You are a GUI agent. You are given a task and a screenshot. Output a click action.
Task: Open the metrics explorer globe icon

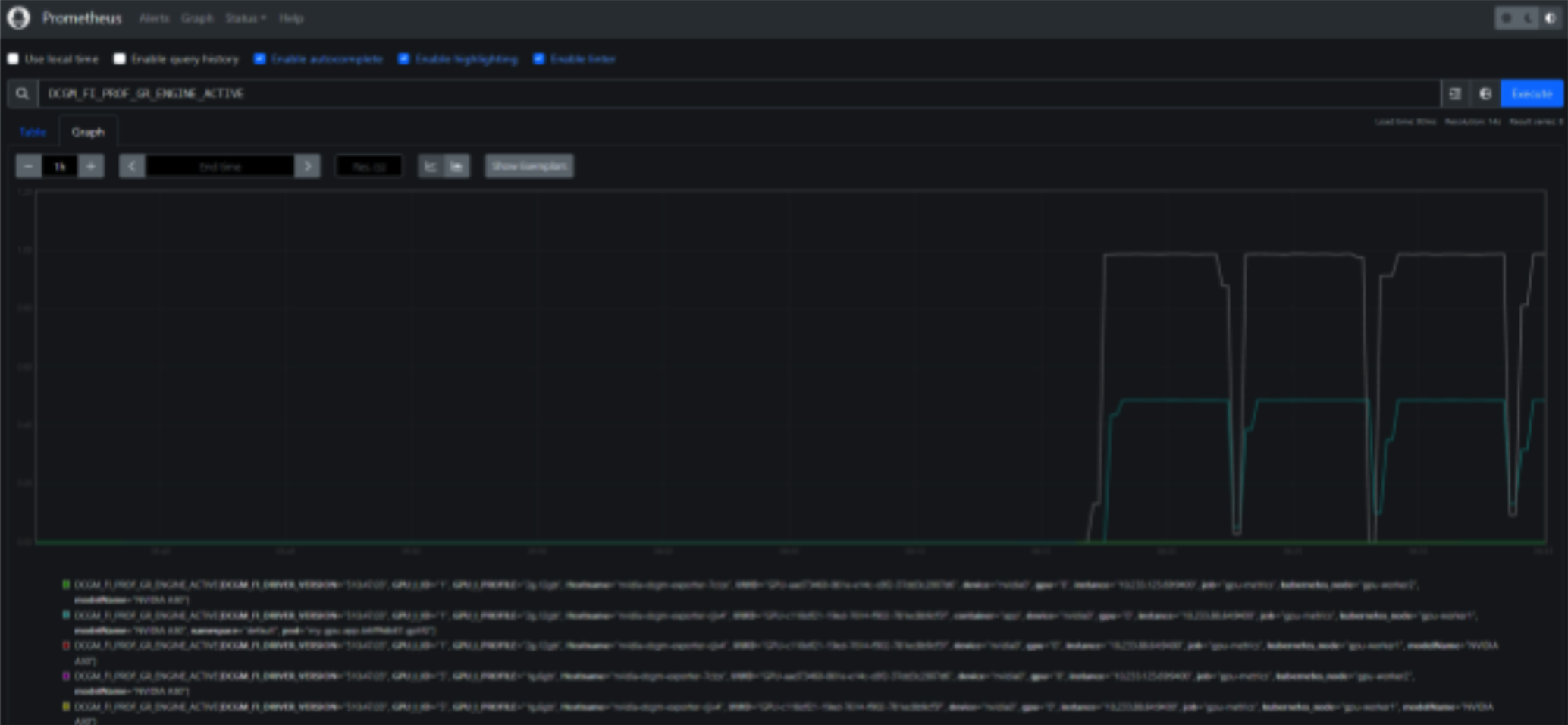click(1485, 93)
